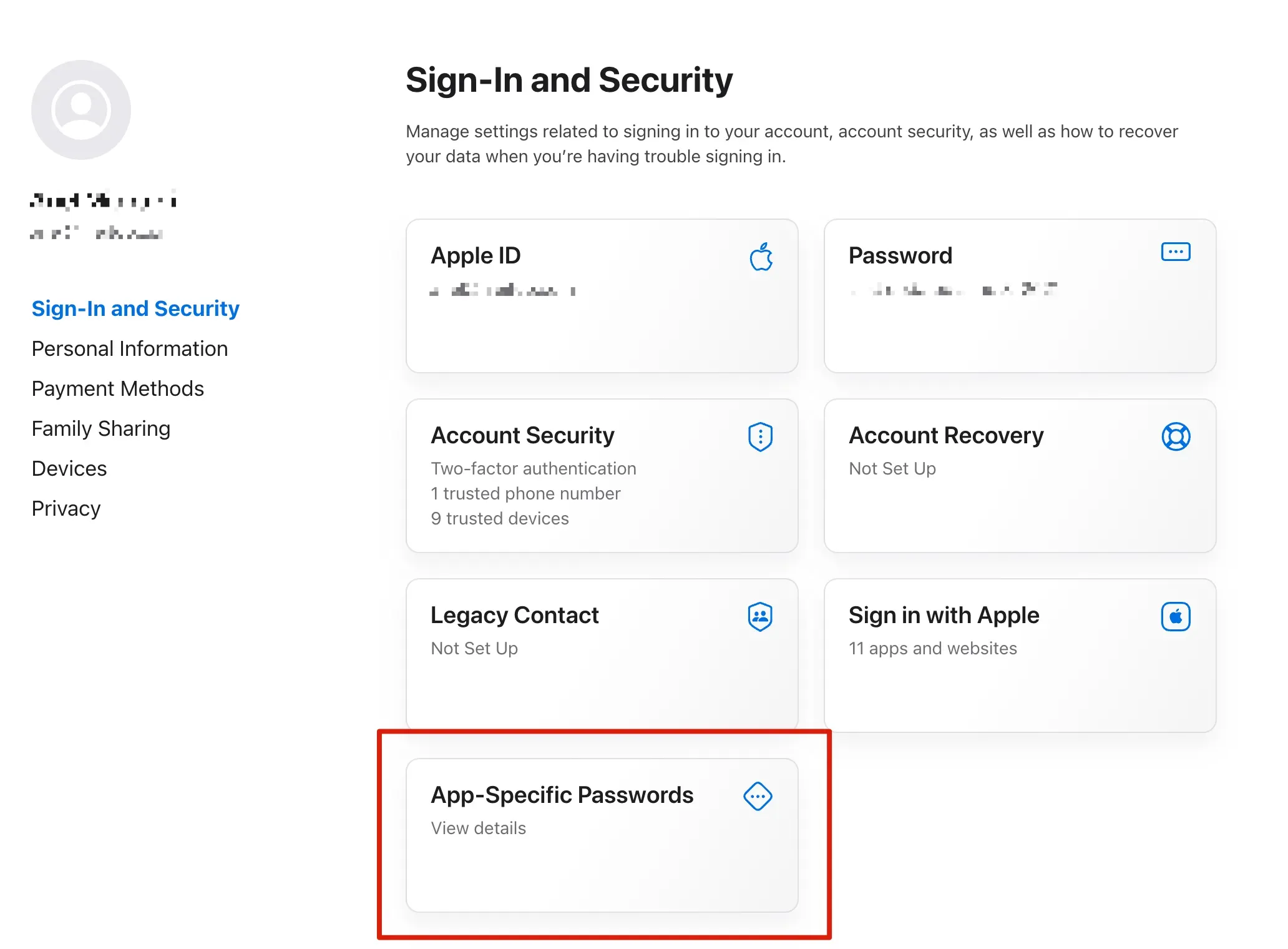
Task: Open the Privacy sidebar item
Action: [66, 508]
